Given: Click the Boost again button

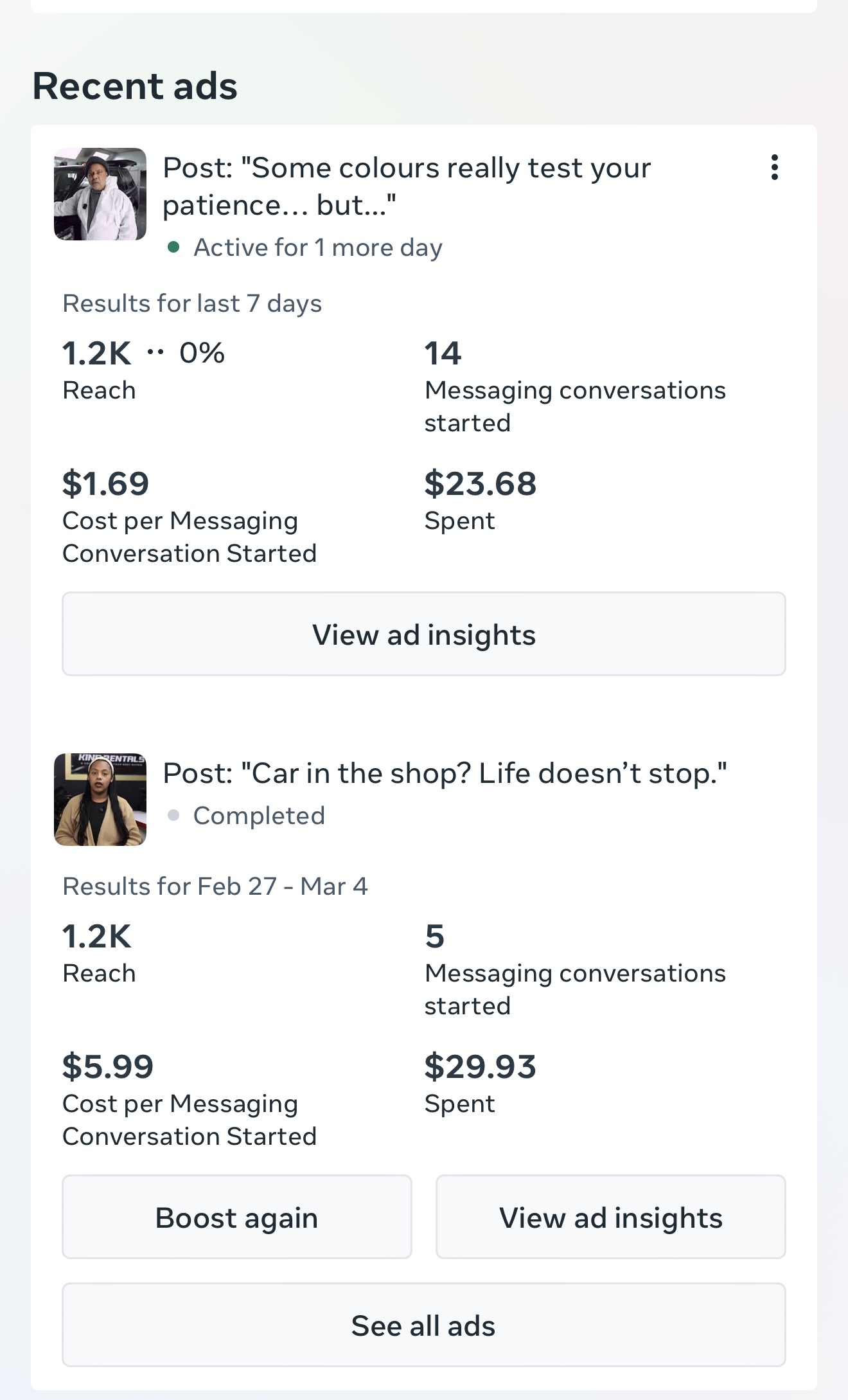Looking at the screenshot, I should click(x=236, y=1217).
